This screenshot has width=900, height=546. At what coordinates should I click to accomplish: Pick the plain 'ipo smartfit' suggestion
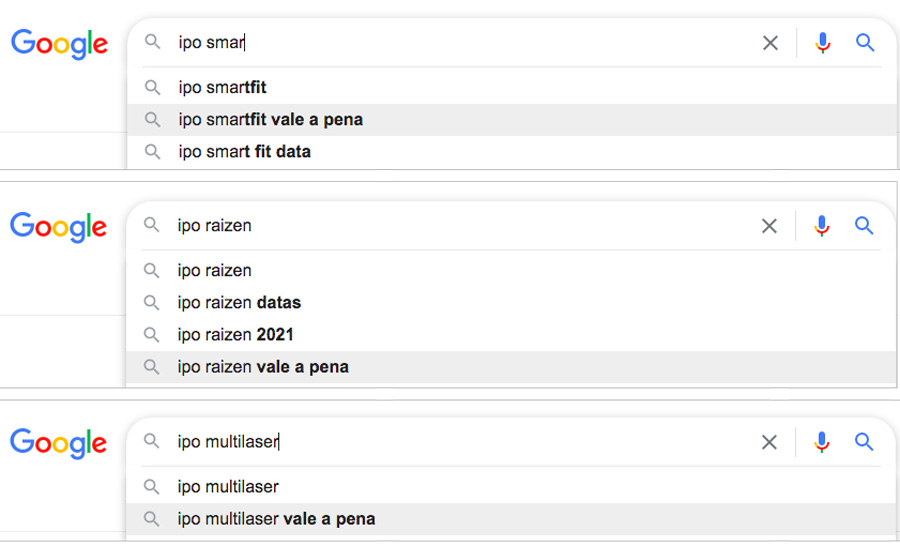(x=222, y=88)
